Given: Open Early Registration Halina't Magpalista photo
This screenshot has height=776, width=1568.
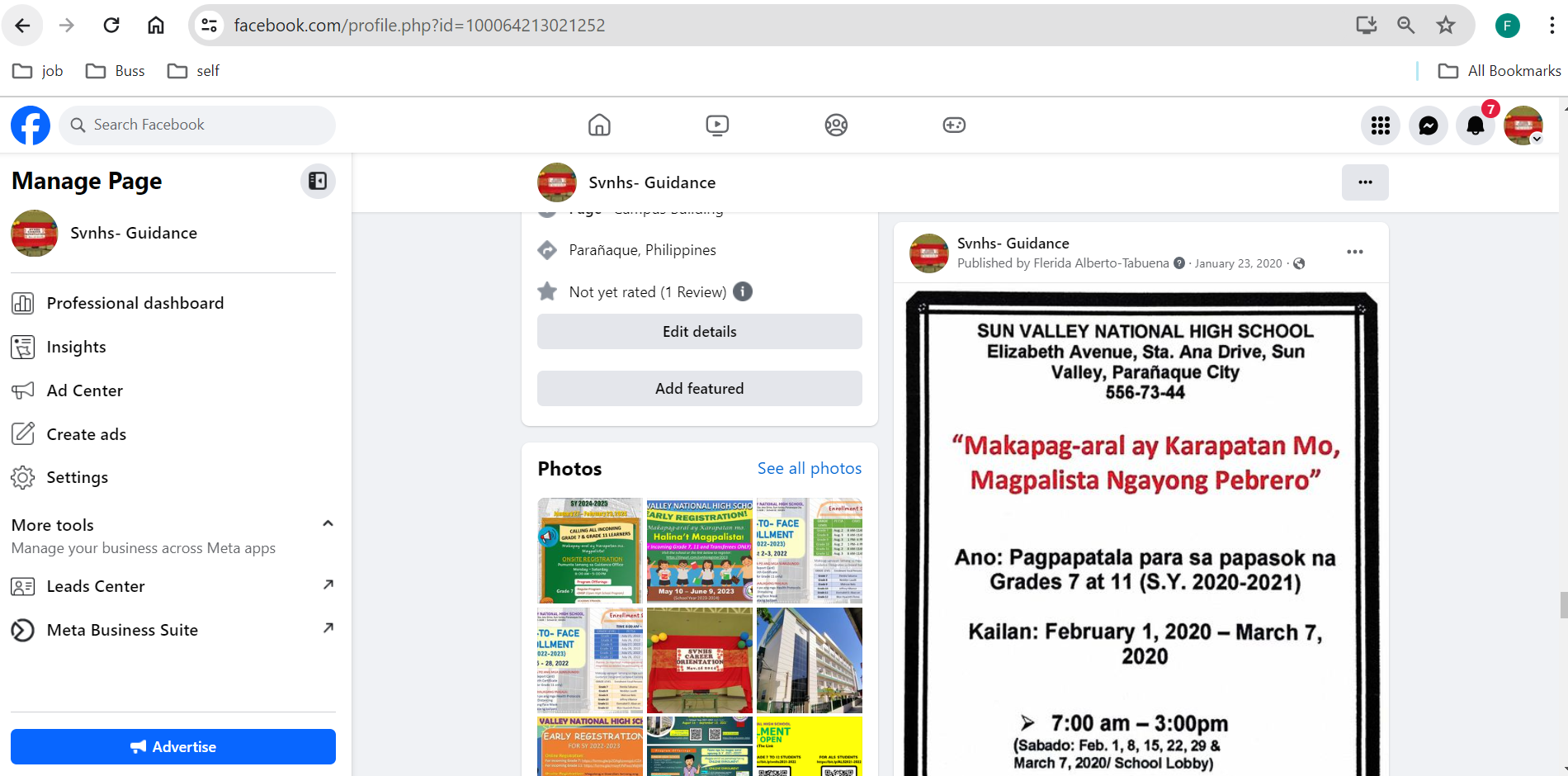Looking at the screenshot, I should pyautogui.click(x=700, y=551).
